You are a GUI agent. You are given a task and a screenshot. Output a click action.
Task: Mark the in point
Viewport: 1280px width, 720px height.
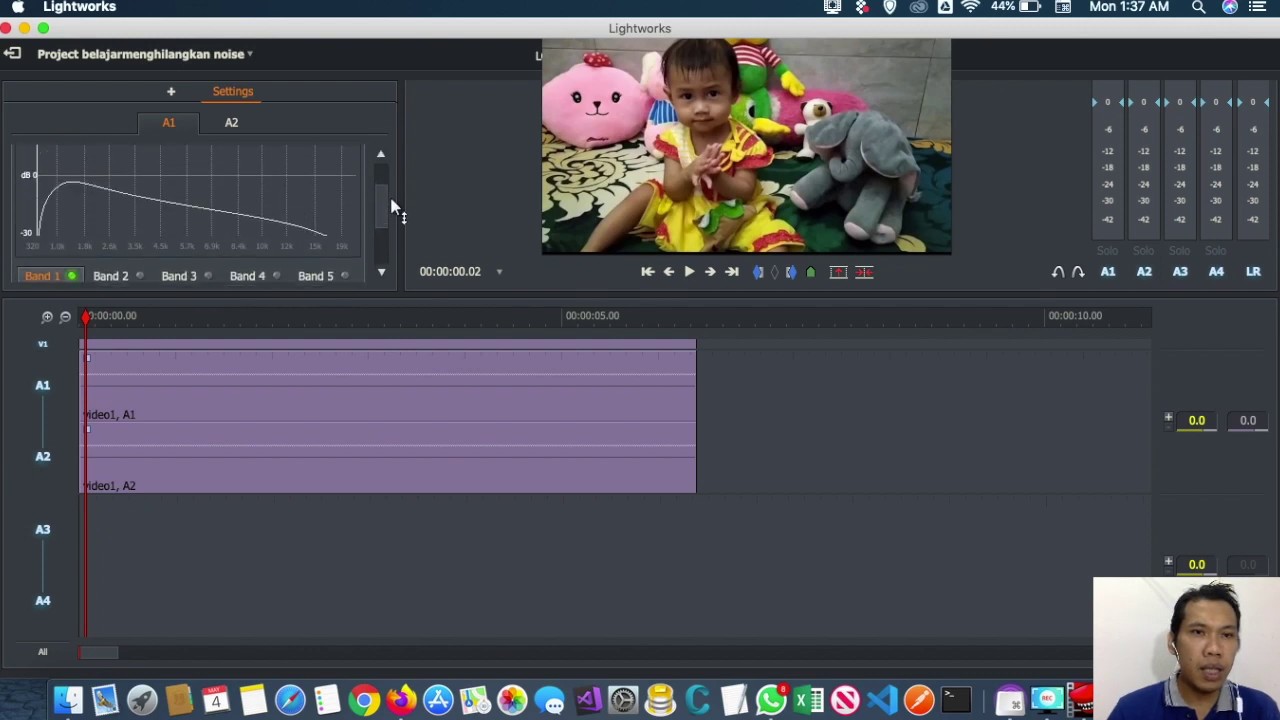[758, 272]
